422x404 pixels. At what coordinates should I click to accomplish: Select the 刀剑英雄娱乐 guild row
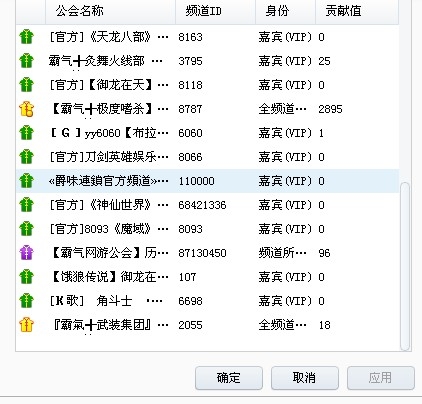tap(207, 157)
